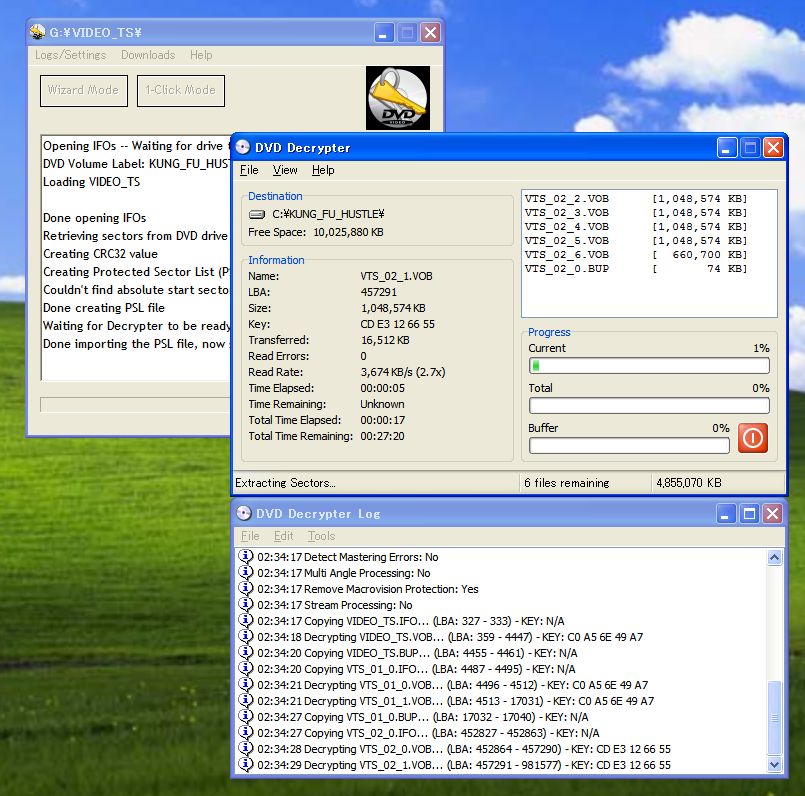The width and height of the screenshot is (805, 796).
Task: Click info icon beside Decrypting VTS_01_0.VOB entry
Action: 246,684
